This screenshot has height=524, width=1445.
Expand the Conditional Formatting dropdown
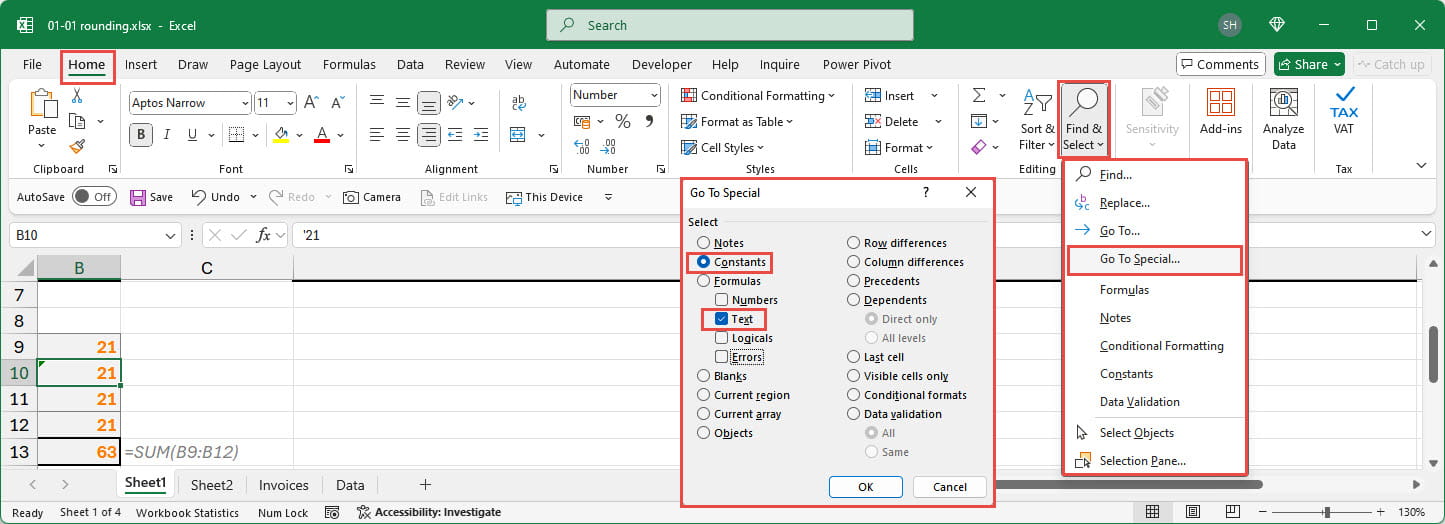click(758, 95)
